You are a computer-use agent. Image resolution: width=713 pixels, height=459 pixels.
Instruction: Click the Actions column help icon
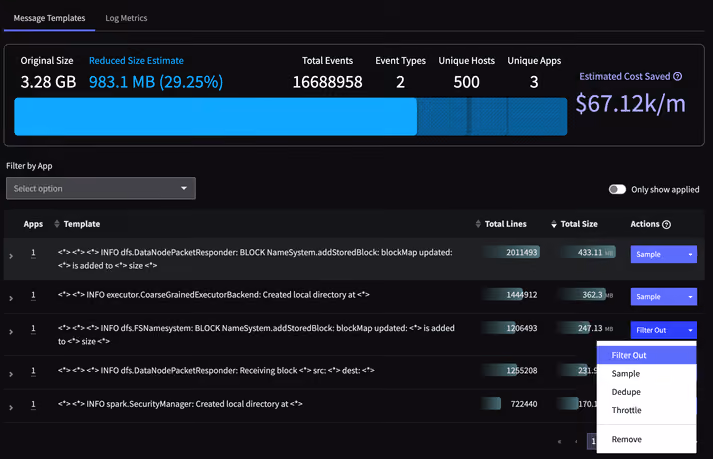click(667, 224)
